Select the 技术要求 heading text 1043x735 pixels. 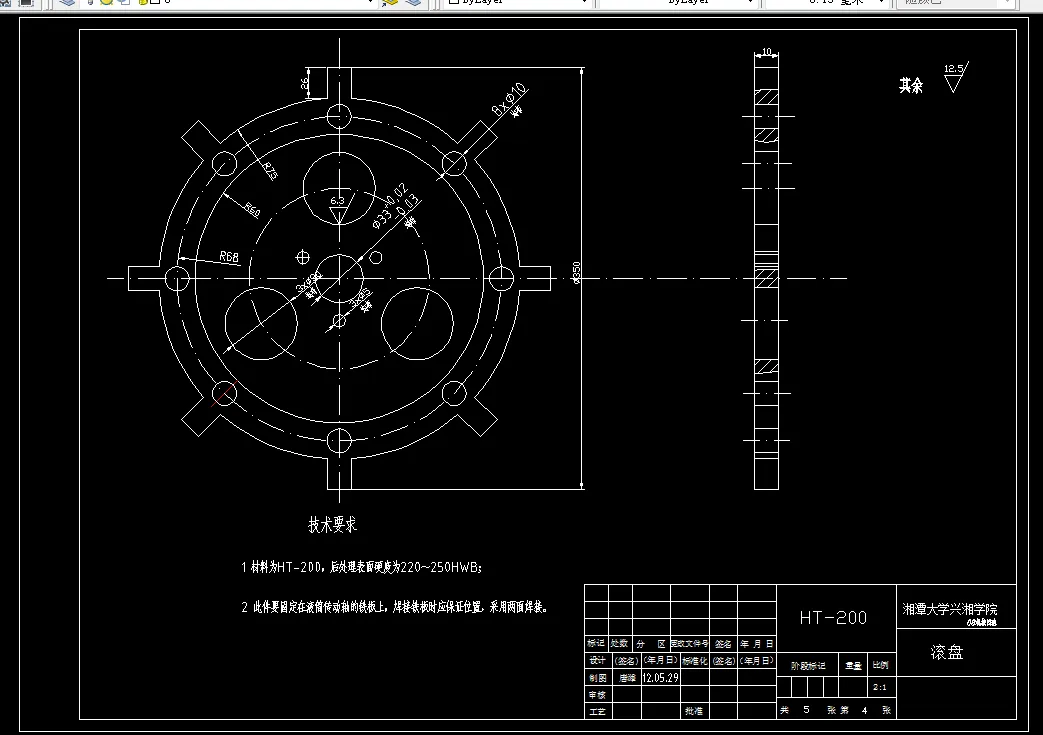[333, 524]
